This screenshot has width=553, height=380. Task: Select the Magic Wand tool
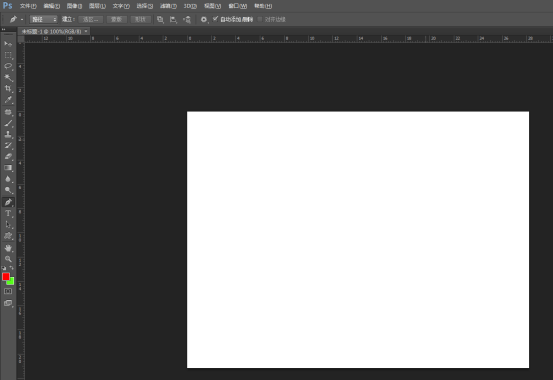click(x=8, y=78)
